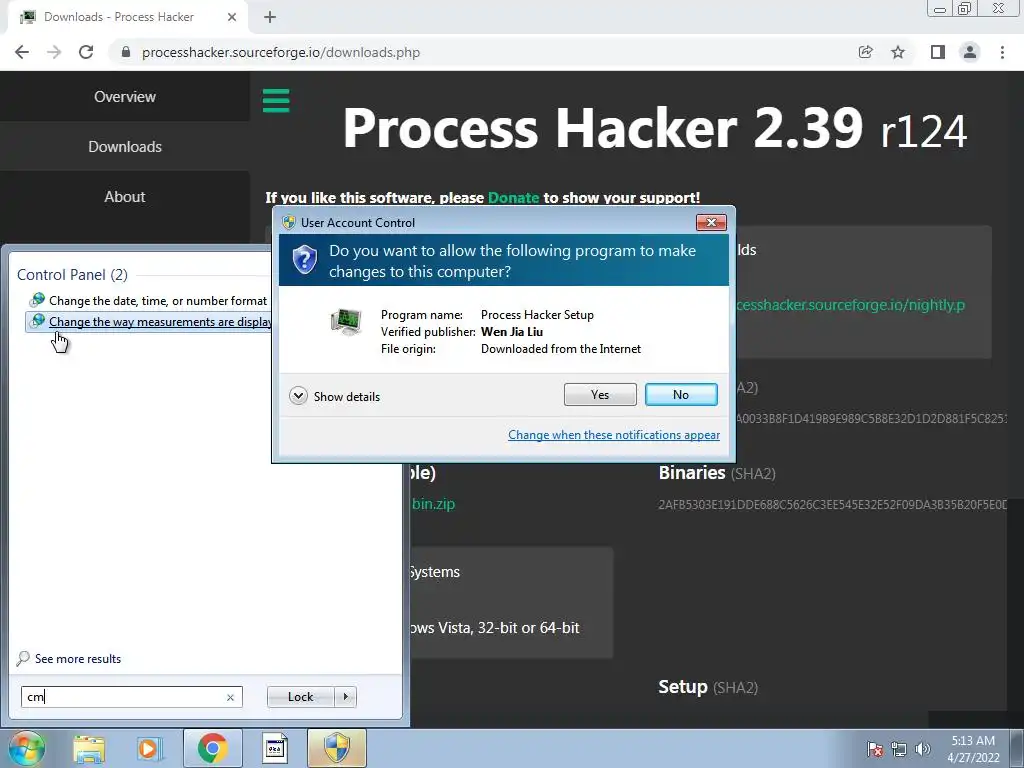Screen dimensions: 1024x768
Task: Close the User Account Control dialog
Action: click(x=711, y=223)
